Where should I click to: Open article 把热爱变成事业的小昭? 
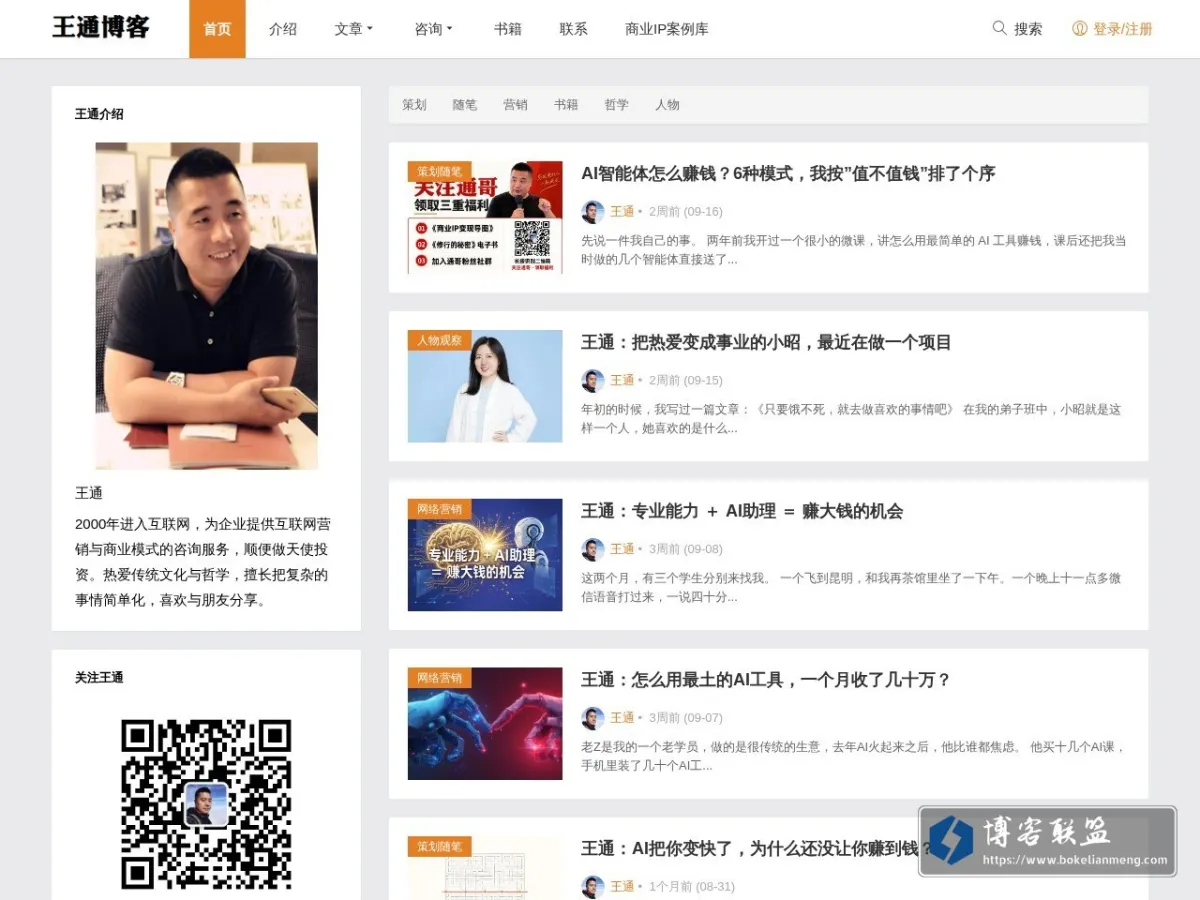[x=766, y=342]
